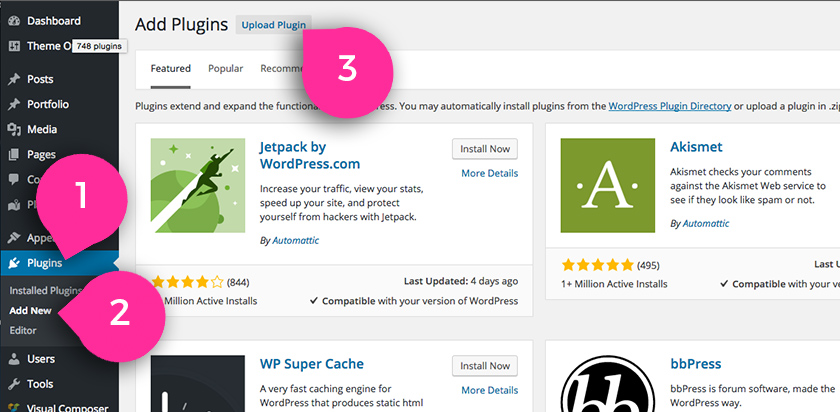Select Add New under Plugins

coord(31,311)
